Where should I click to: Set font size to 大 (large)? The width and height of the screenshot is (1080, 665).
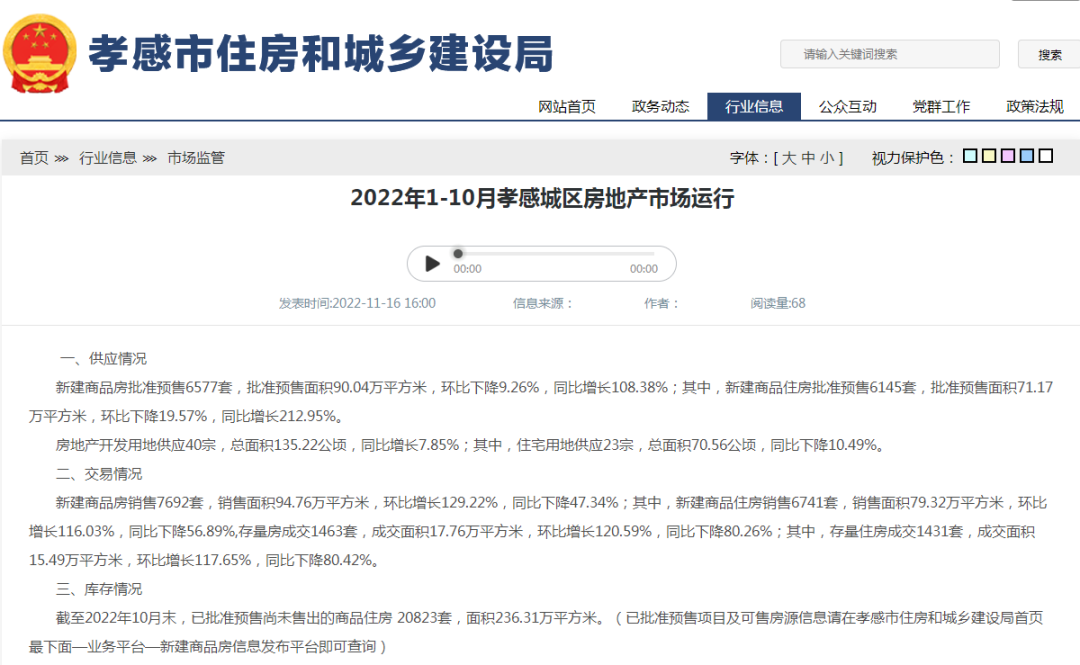coord(789,158)
